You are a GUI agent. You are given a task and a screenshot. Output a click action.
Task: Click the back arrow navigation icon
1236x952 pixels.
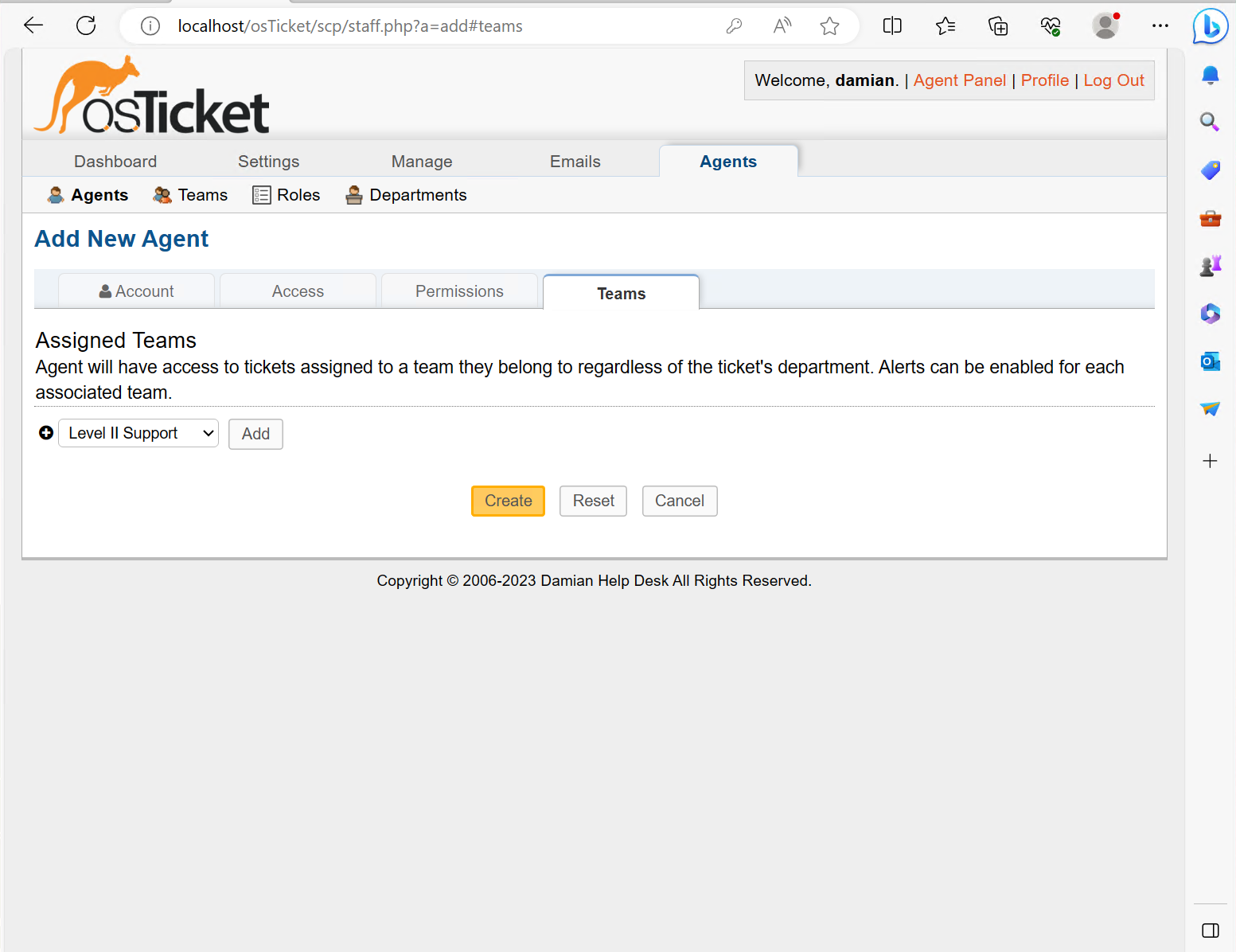coord(33,25)
